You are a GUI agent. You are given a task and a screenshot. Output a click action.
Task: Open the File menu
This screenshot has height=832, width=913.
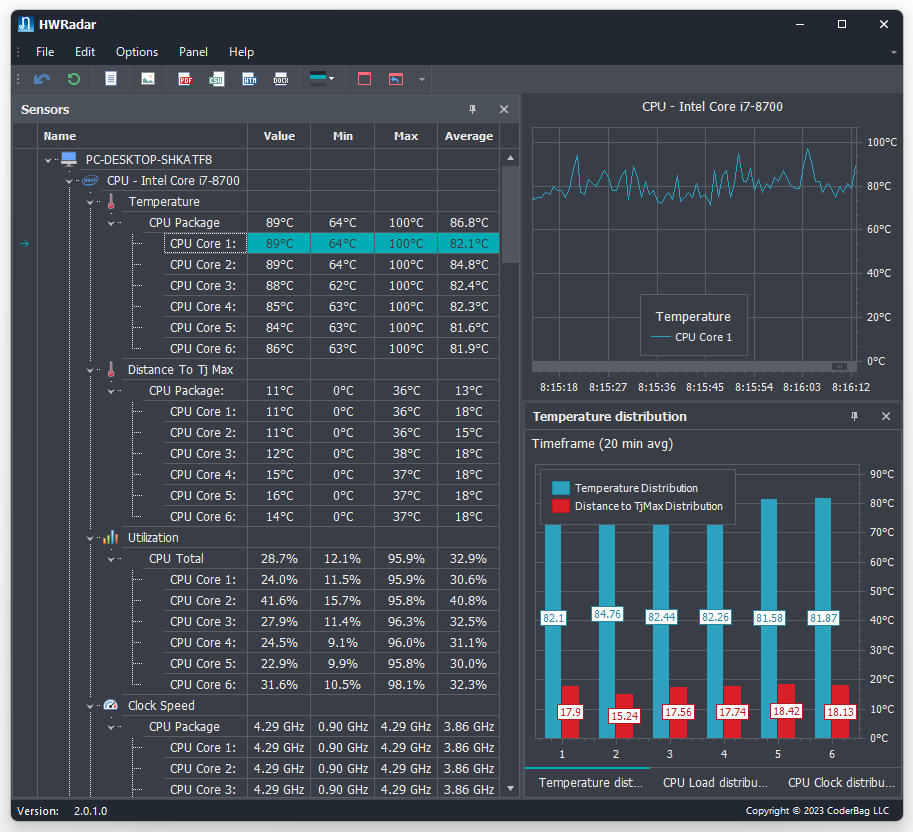45,52
